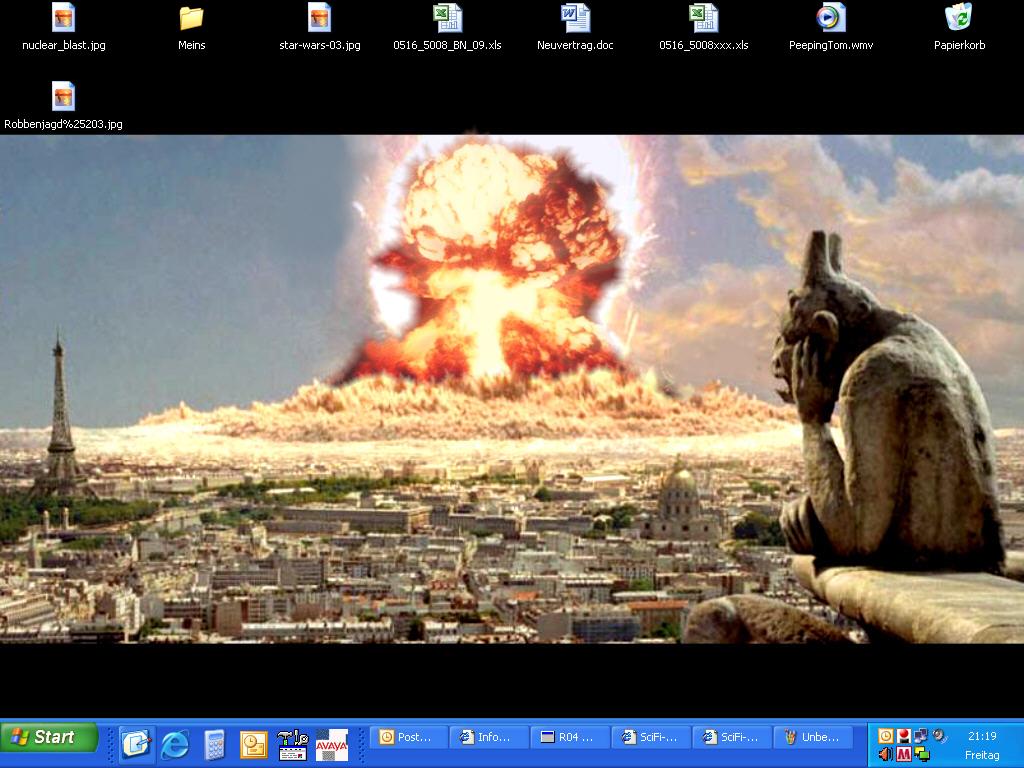Launch Outlook from the Quick Launch bar
1024x768 pixels.
pyautogui.click(x=253, y=744)
